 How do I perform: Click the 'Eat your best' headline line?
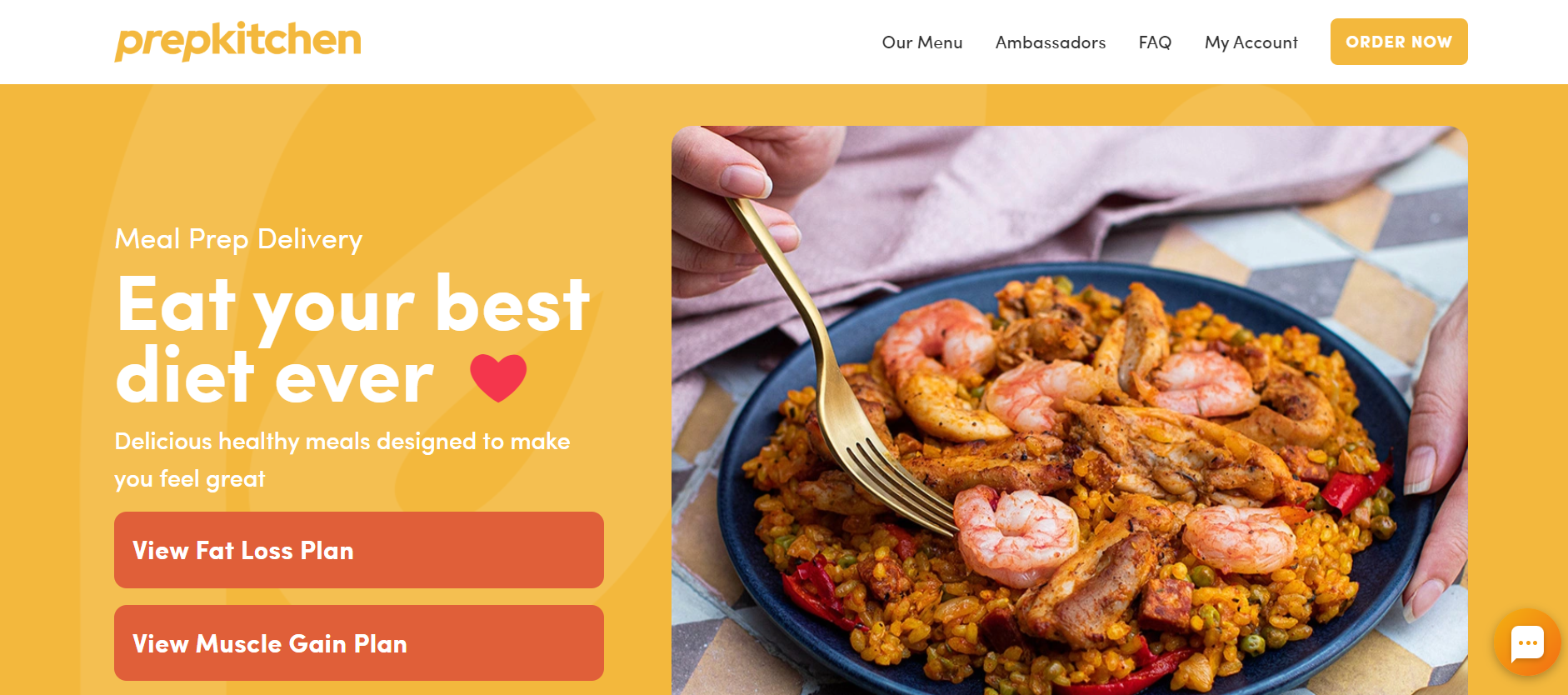(353, 306)
